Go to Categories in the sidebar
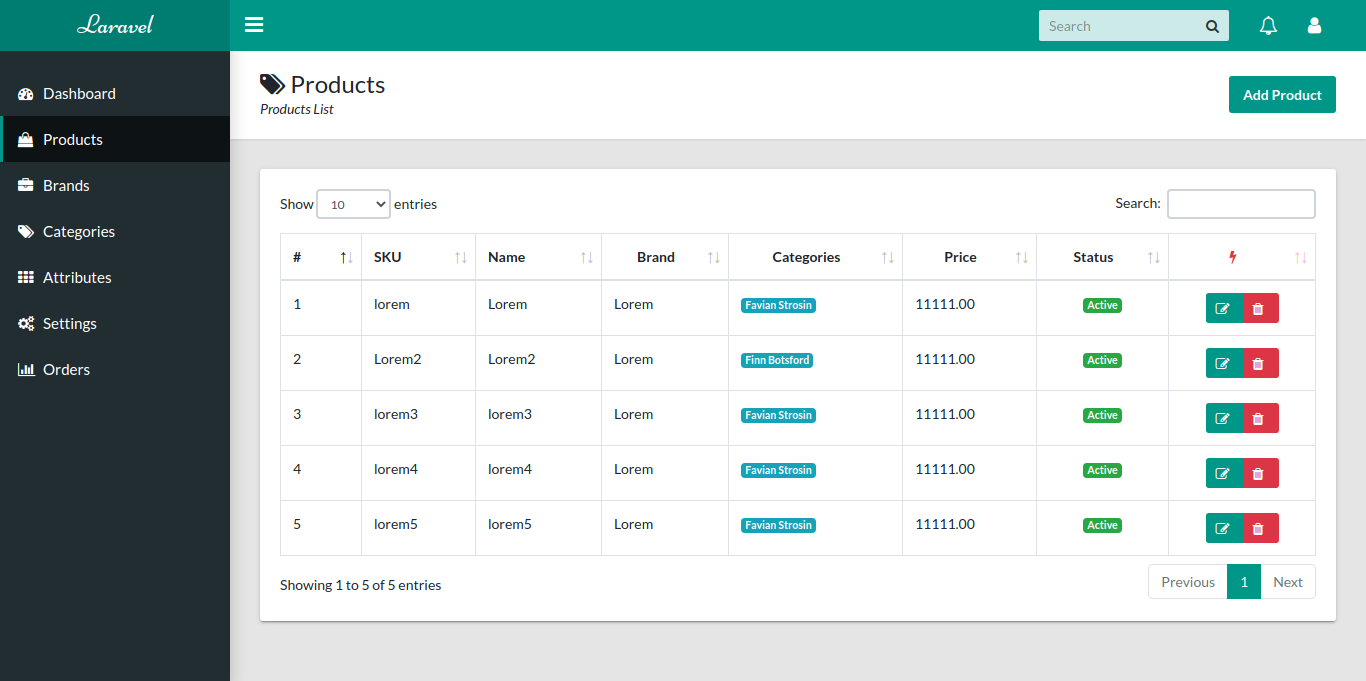1366x681 pixels. tap(115, 231)
